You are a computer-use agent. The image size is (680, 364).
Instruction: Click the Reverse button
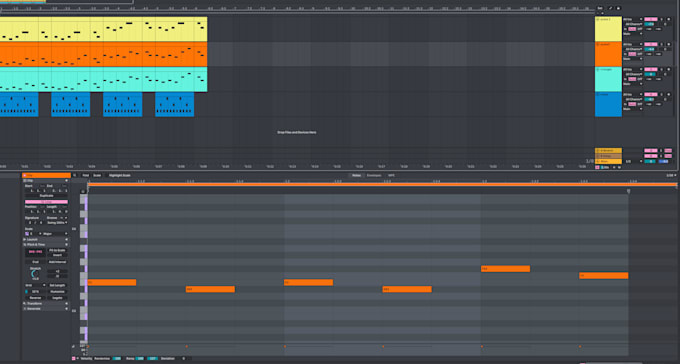(35, 298)
